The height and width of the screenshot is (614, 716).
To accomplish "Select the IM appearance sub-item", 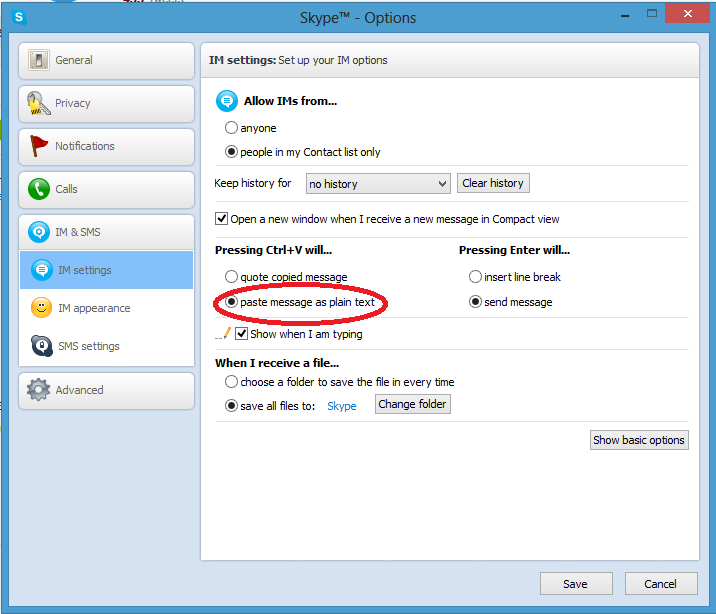I will pyautogui.click(x=106, y=308).
